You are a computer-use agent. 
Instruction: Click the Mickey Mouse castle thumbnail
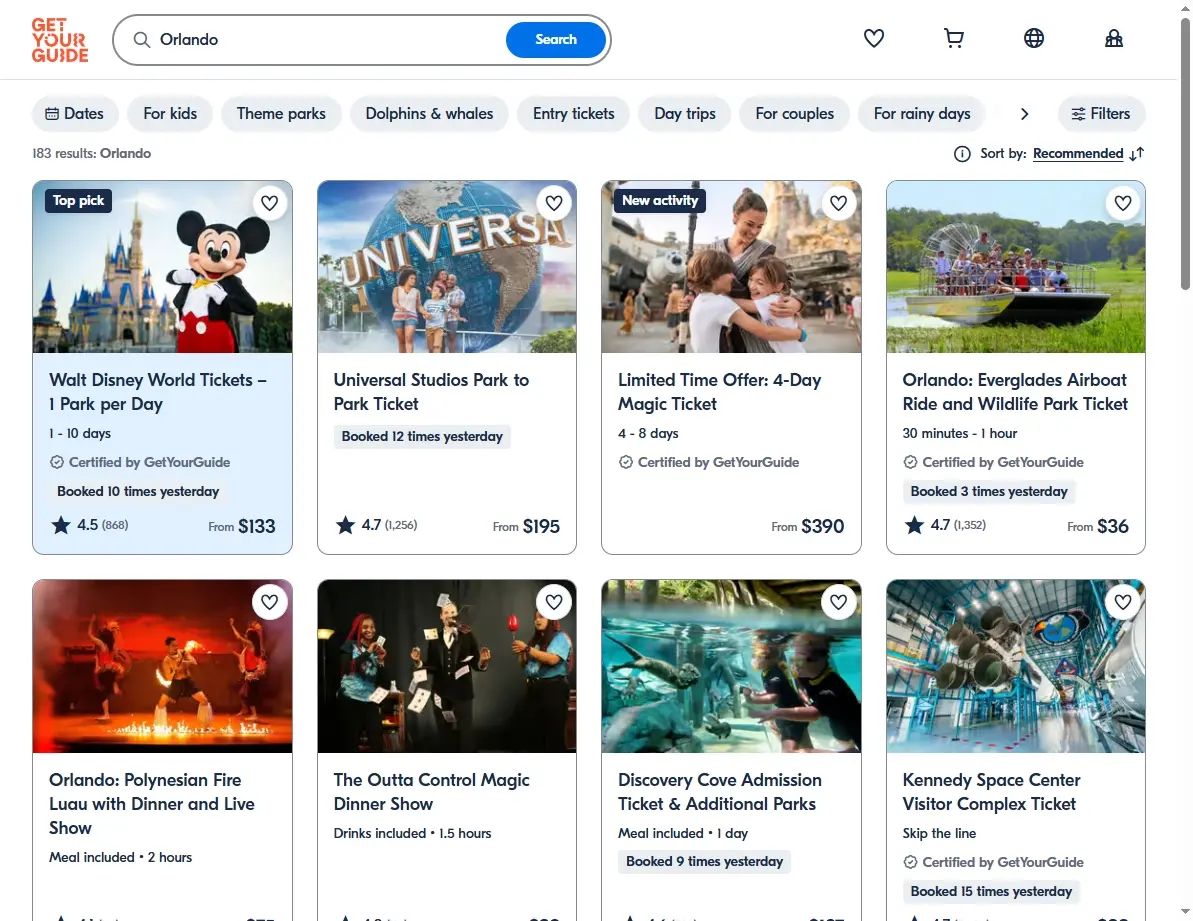coord(162,266)
